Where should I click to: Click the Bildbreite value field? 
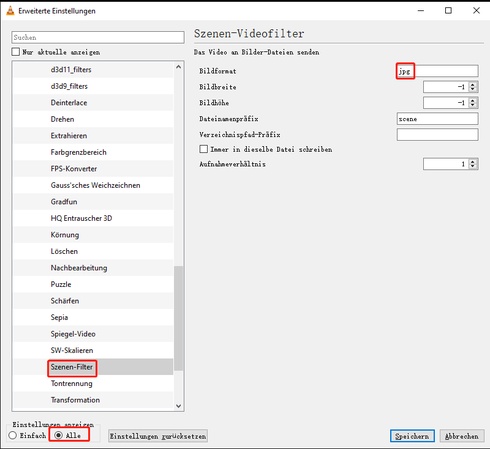click(446, 87)
